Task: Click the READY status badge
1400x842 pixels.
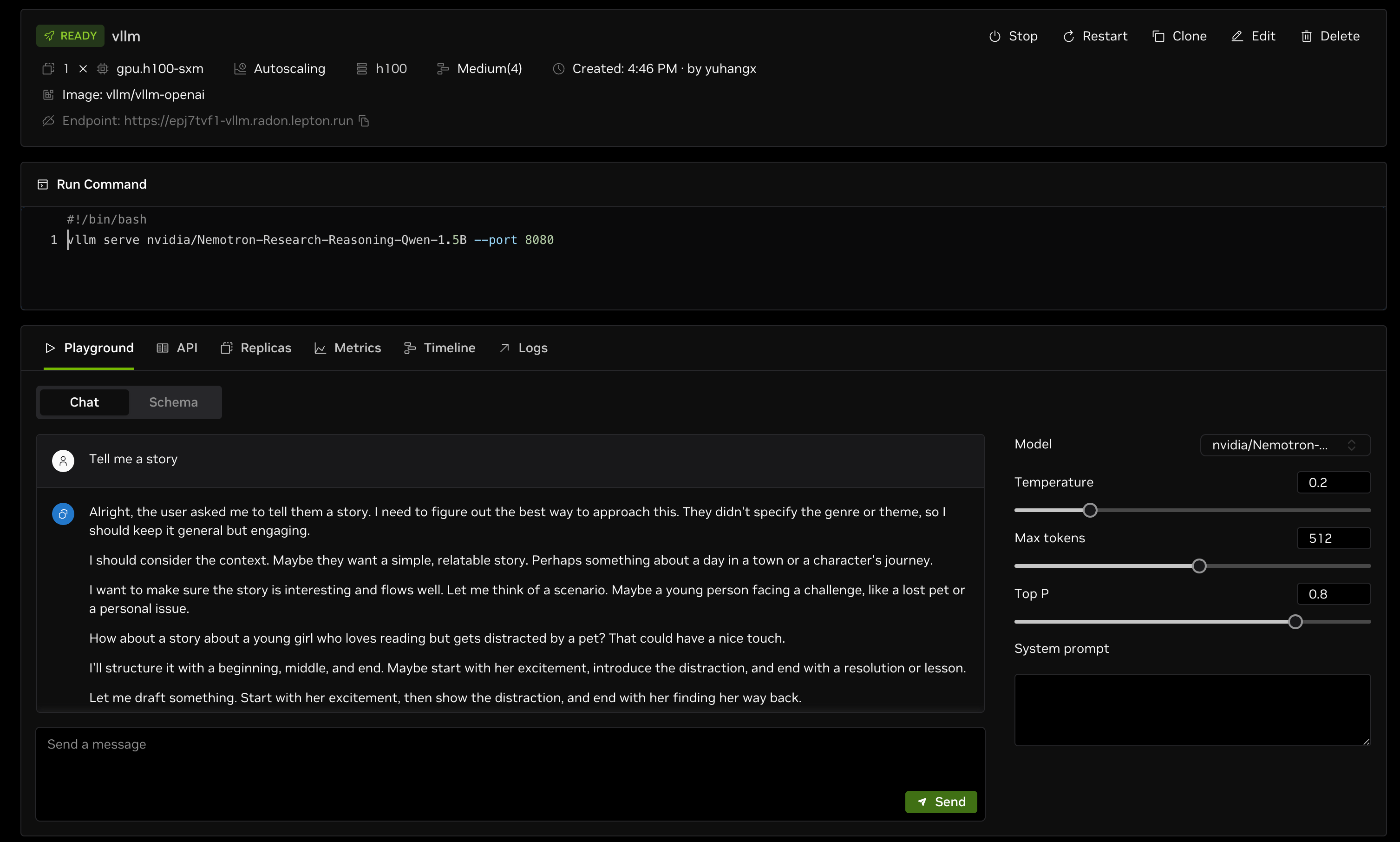Action: (70, 36)
